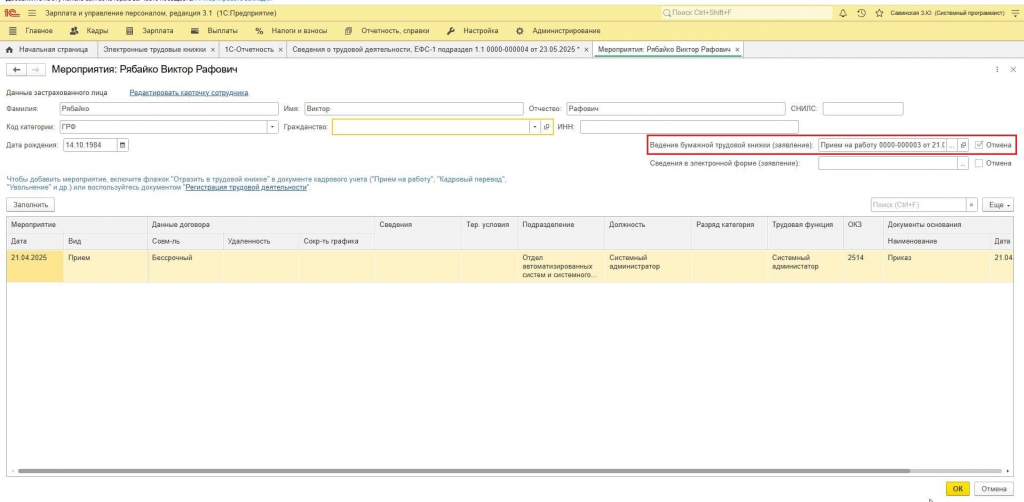Click the hamburger main menu icon
Image resolution: width=1024 pixels, height=502 pixels.
click(x=32, y=13)
